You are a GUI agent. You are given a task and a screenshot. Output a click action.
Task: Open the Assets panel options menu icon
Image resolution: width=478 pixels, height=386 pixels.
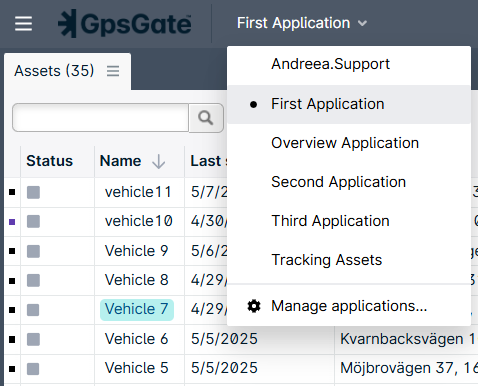point(113,71)
